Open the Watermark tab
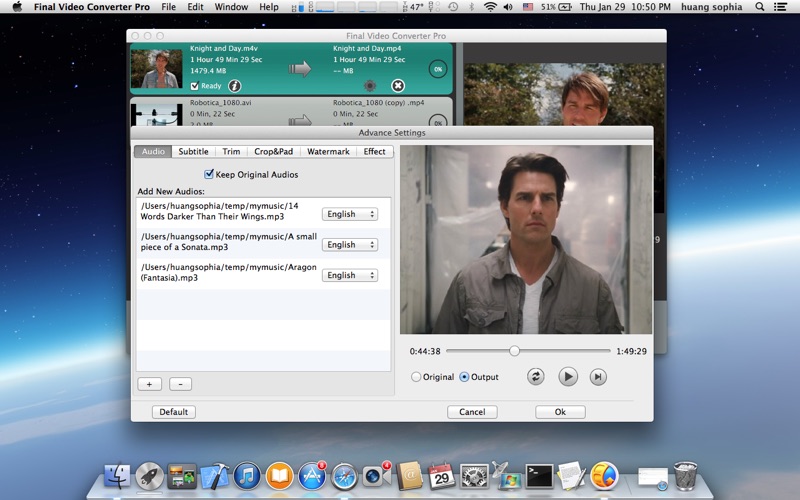The height and width of the screenshot is (500, 800). click(x=328, y=151)
